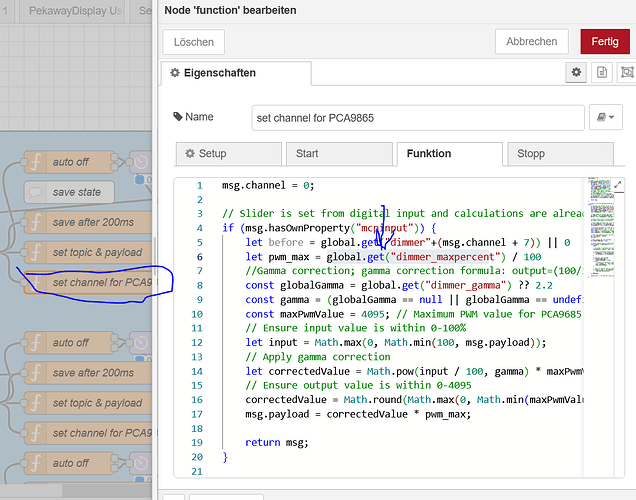Switch to the Start tab
636x500 pixels.
tap(337, 154)
